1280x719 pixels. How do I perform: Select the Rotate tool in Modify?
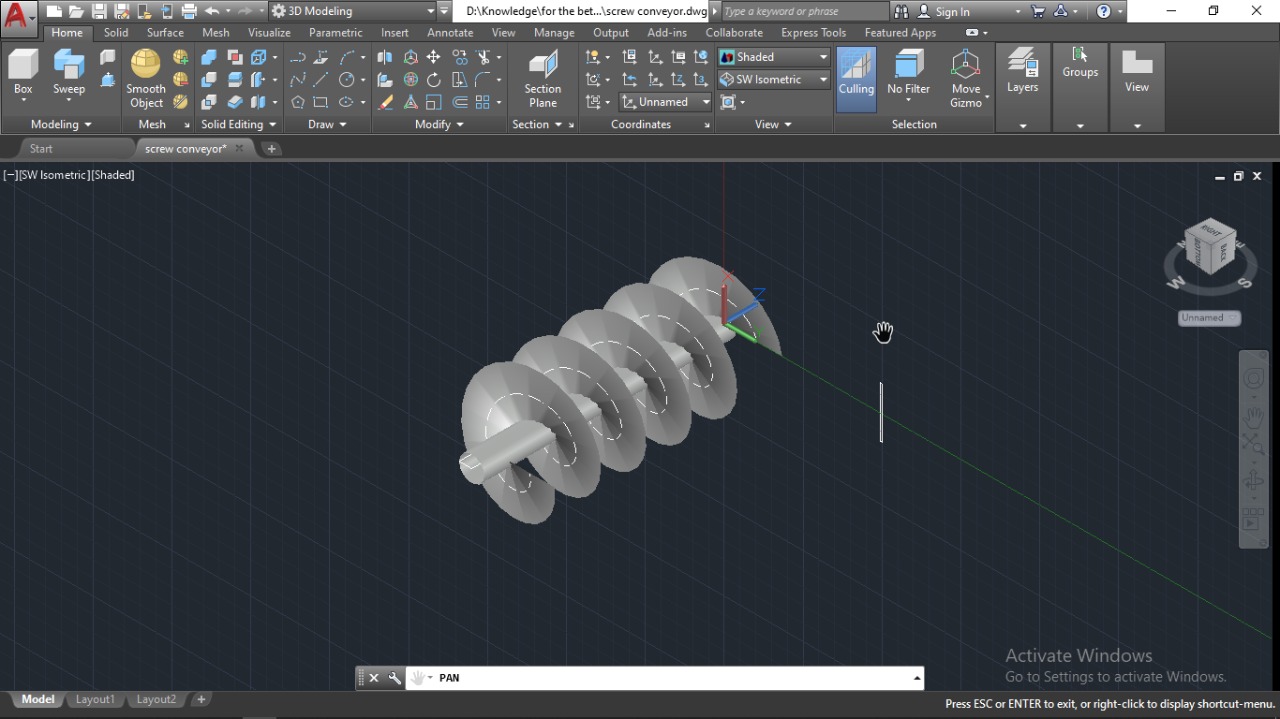pyautogui.click(x=433, y=80)
